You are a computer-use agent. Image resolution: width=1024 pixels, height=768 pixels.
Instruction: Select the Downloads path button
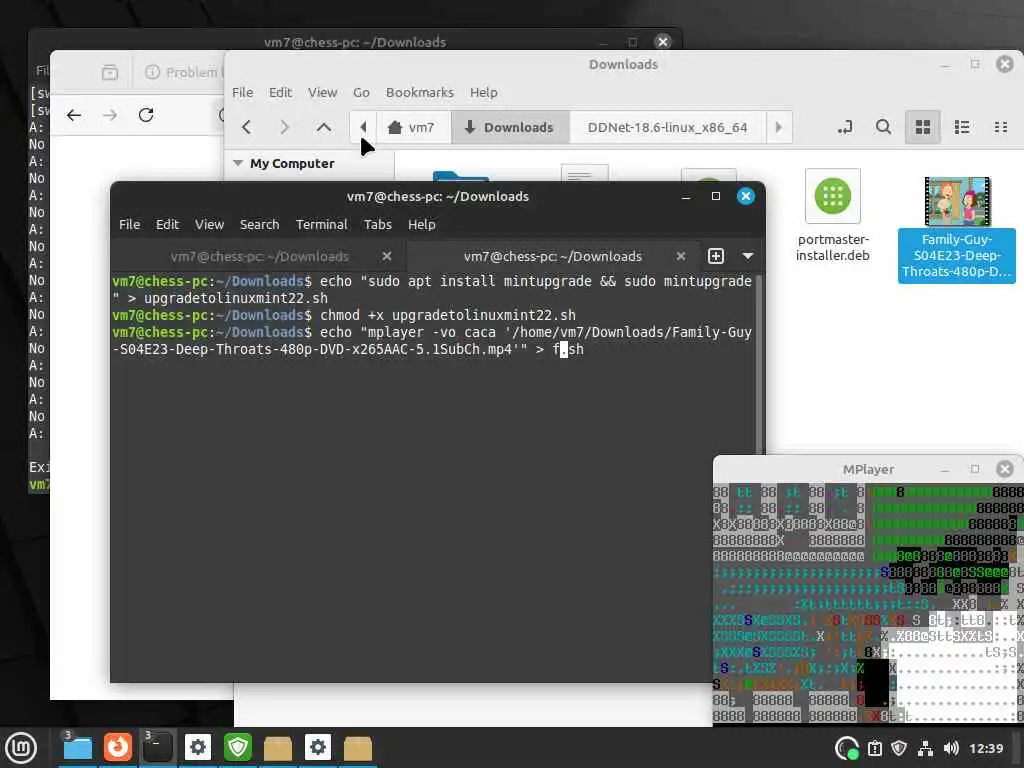(x=509, y=127)
